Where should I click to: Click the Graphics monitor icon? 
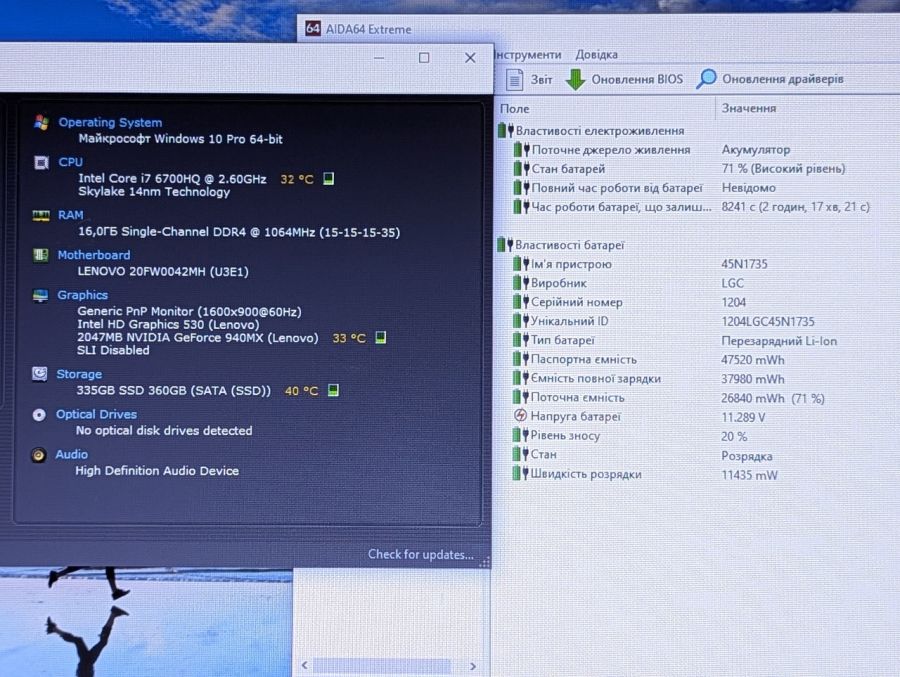[40, 295]
